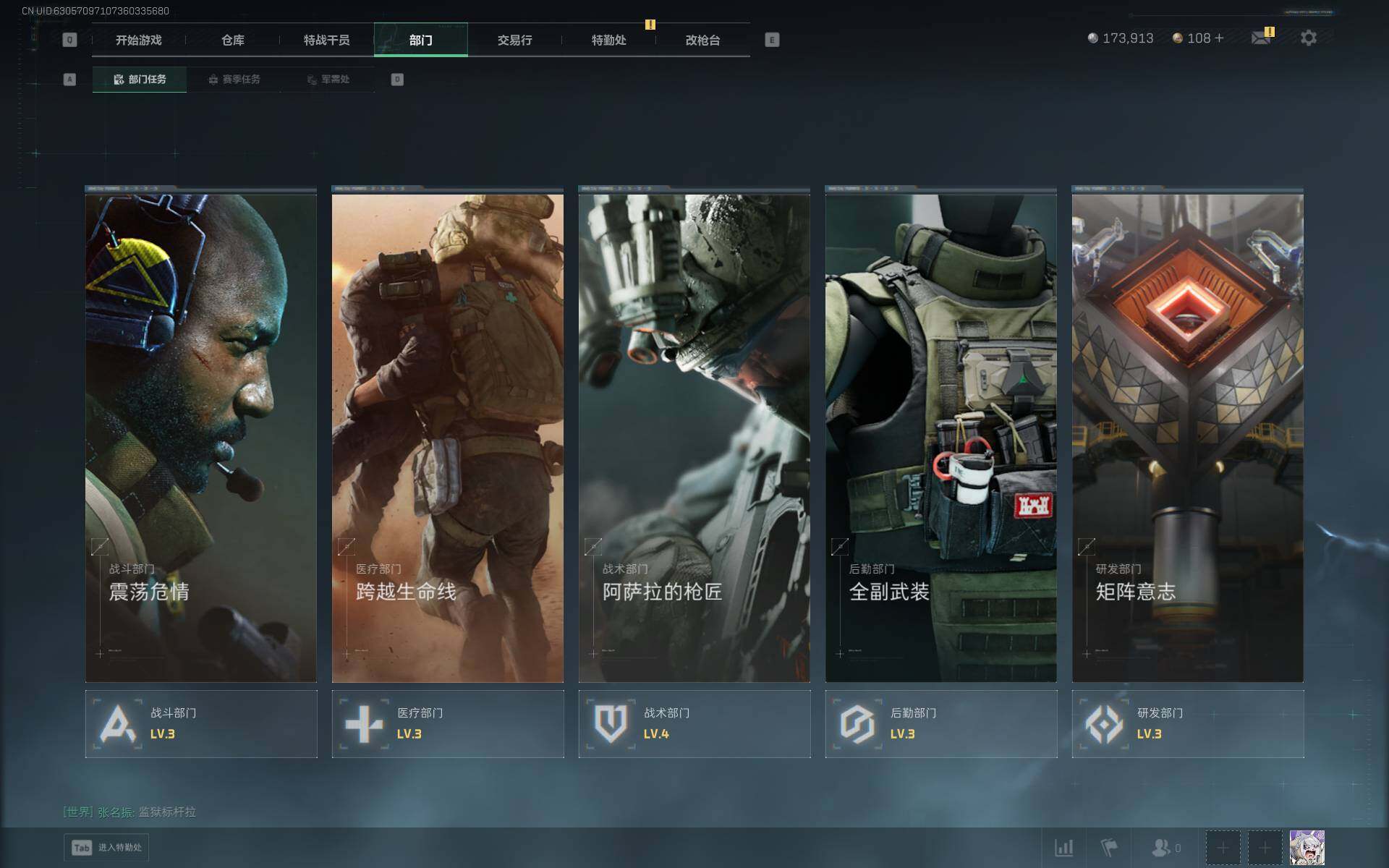Select the 战斗部门 LV.3 badge

[x=201, y=723]
